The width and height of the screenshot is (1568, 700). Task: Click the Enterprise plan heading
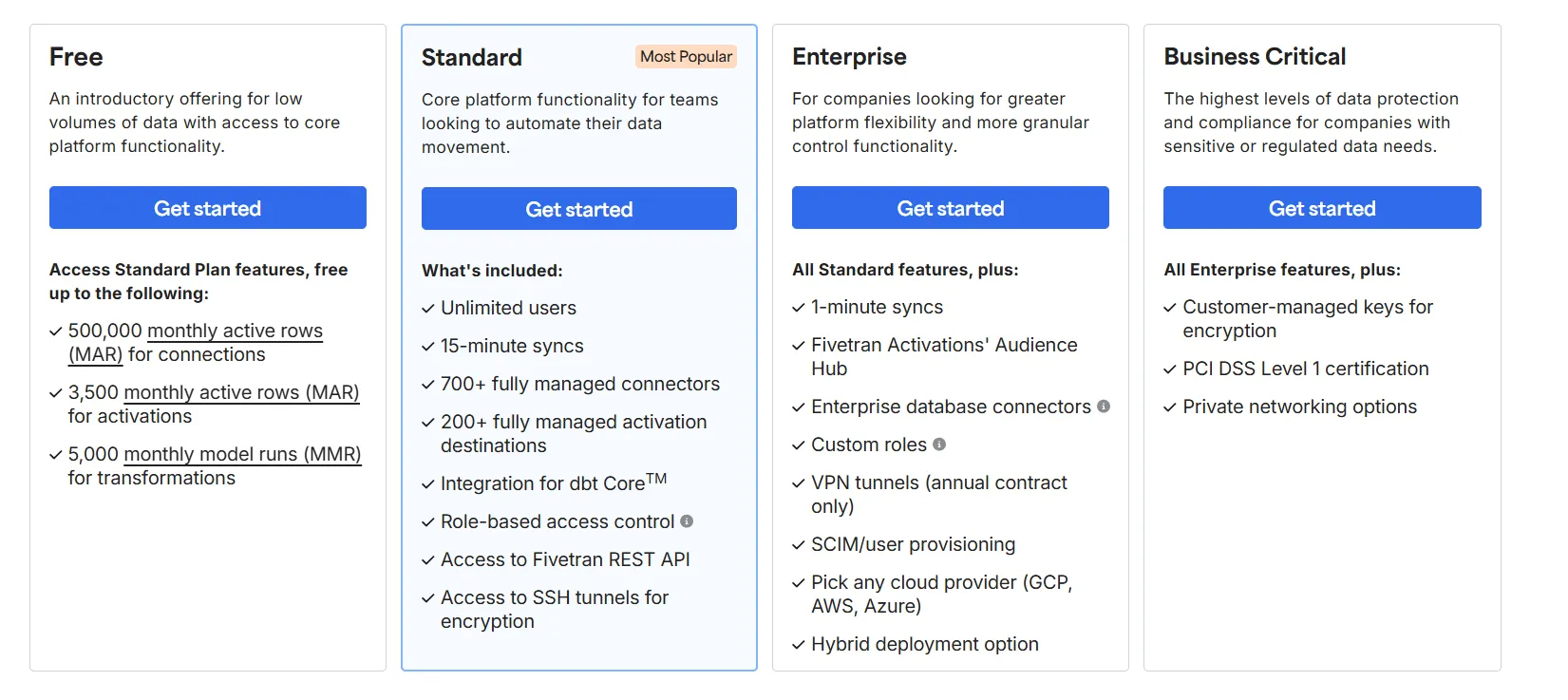(x=849, y=57)
